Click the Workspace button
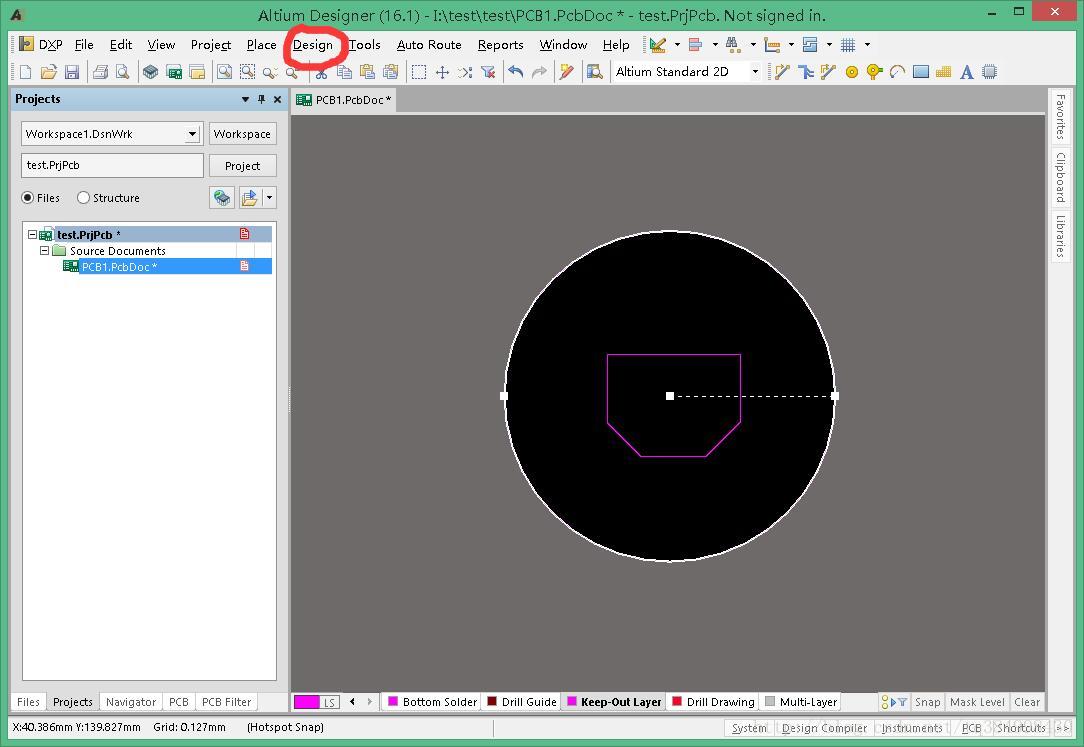 click(x=242, y=134)
